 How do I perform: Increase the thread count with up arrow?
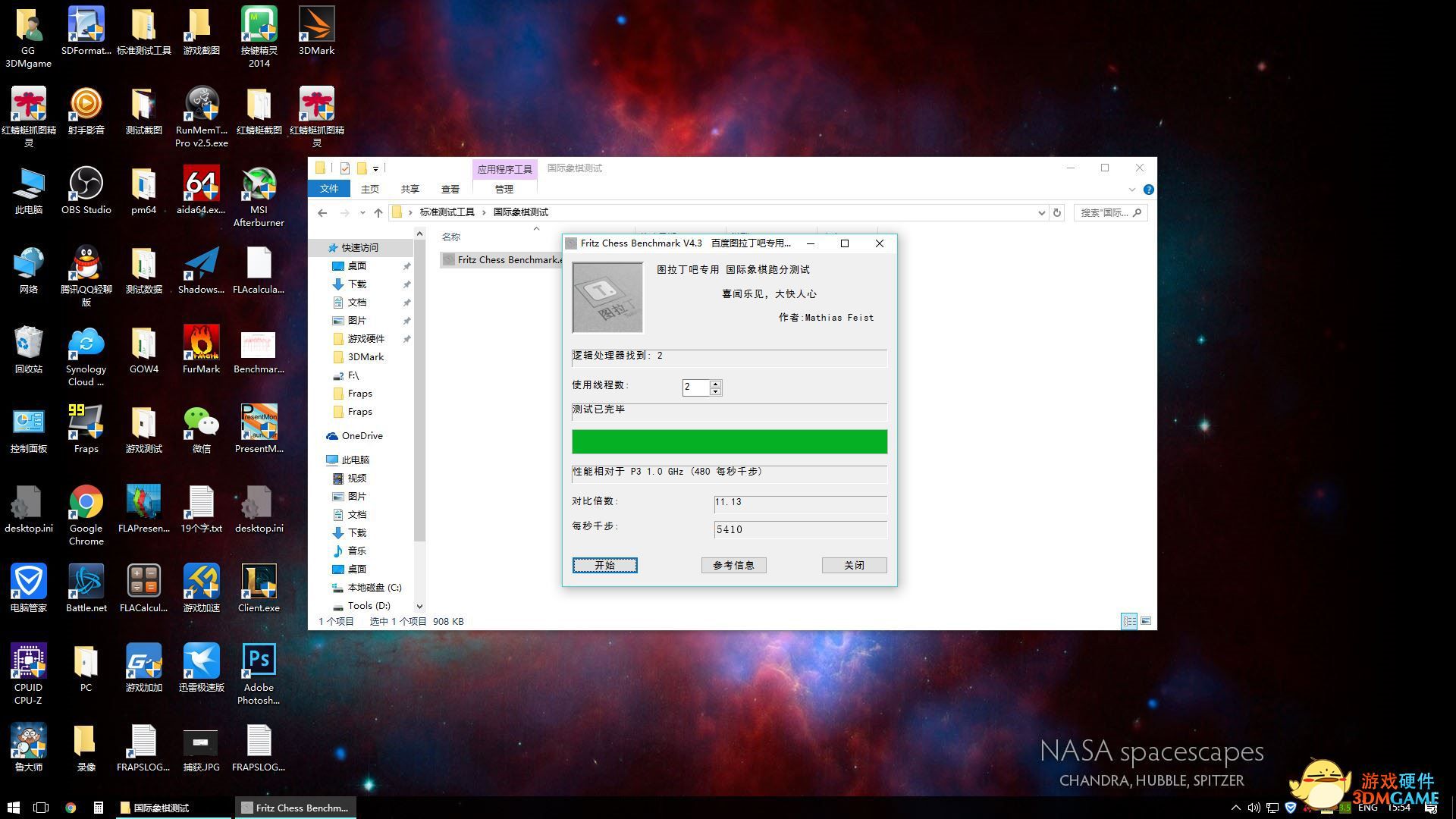point(715,384)
